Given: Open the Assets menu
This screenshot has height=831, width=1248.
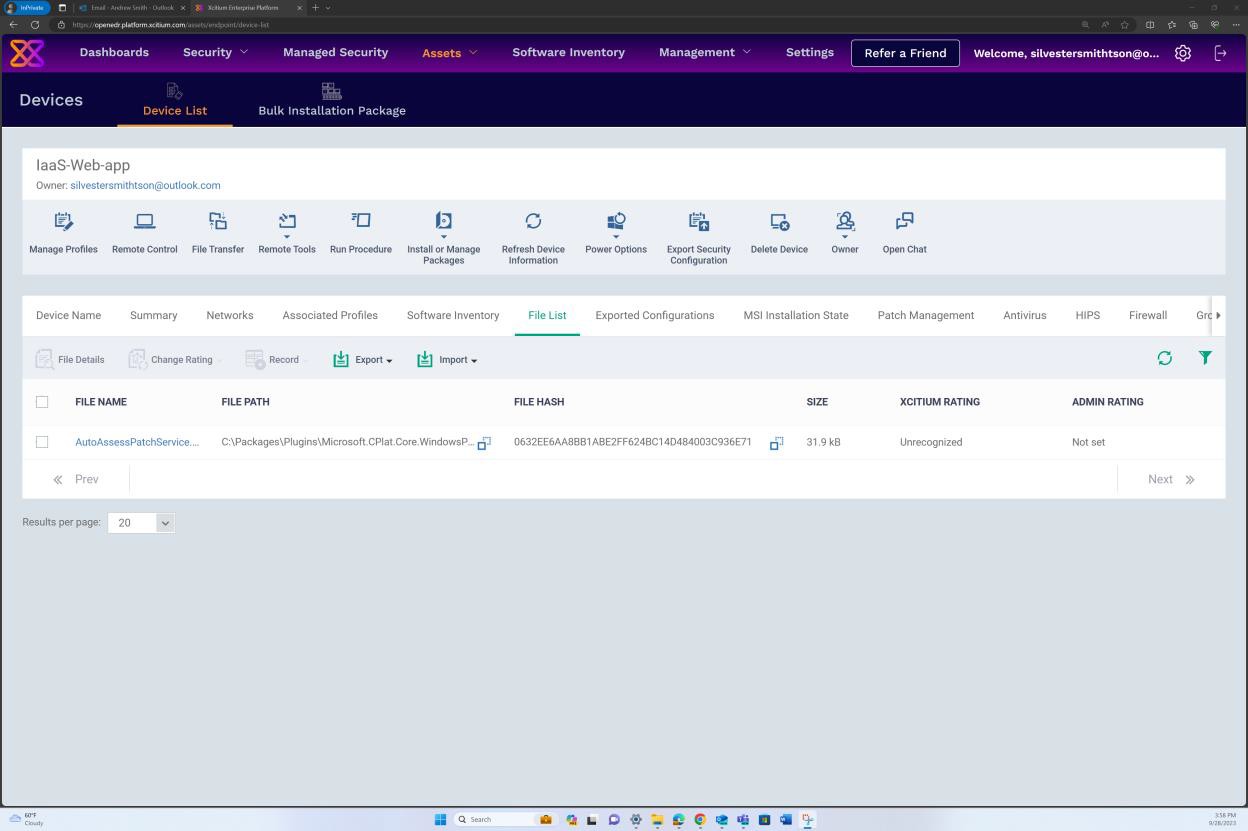Looking at the screenshot, I should click(449, 52).
